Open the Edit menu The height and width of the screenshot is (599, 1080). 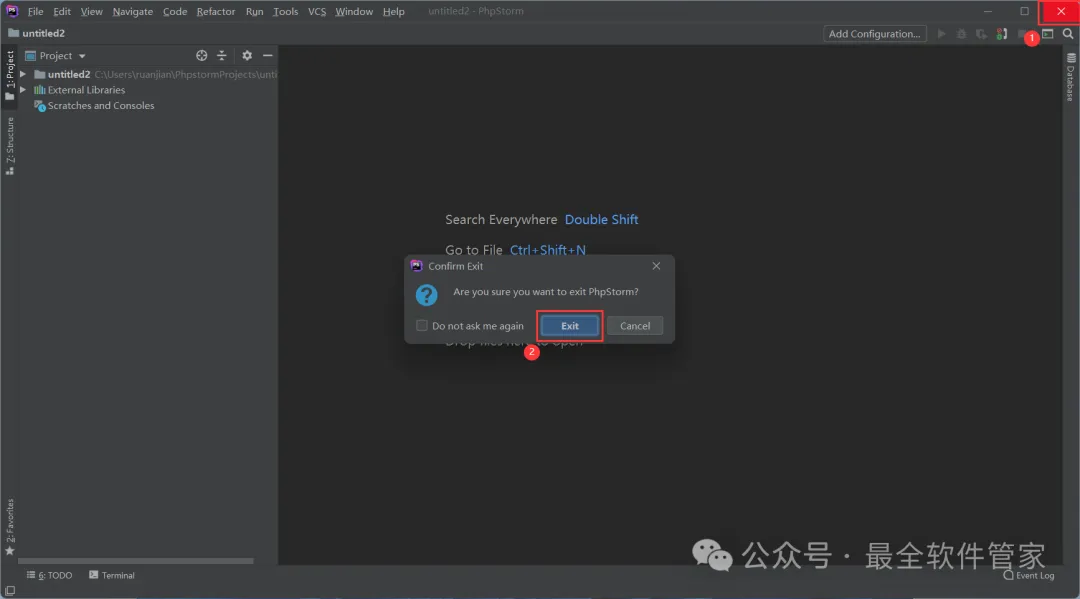(62, 11)
